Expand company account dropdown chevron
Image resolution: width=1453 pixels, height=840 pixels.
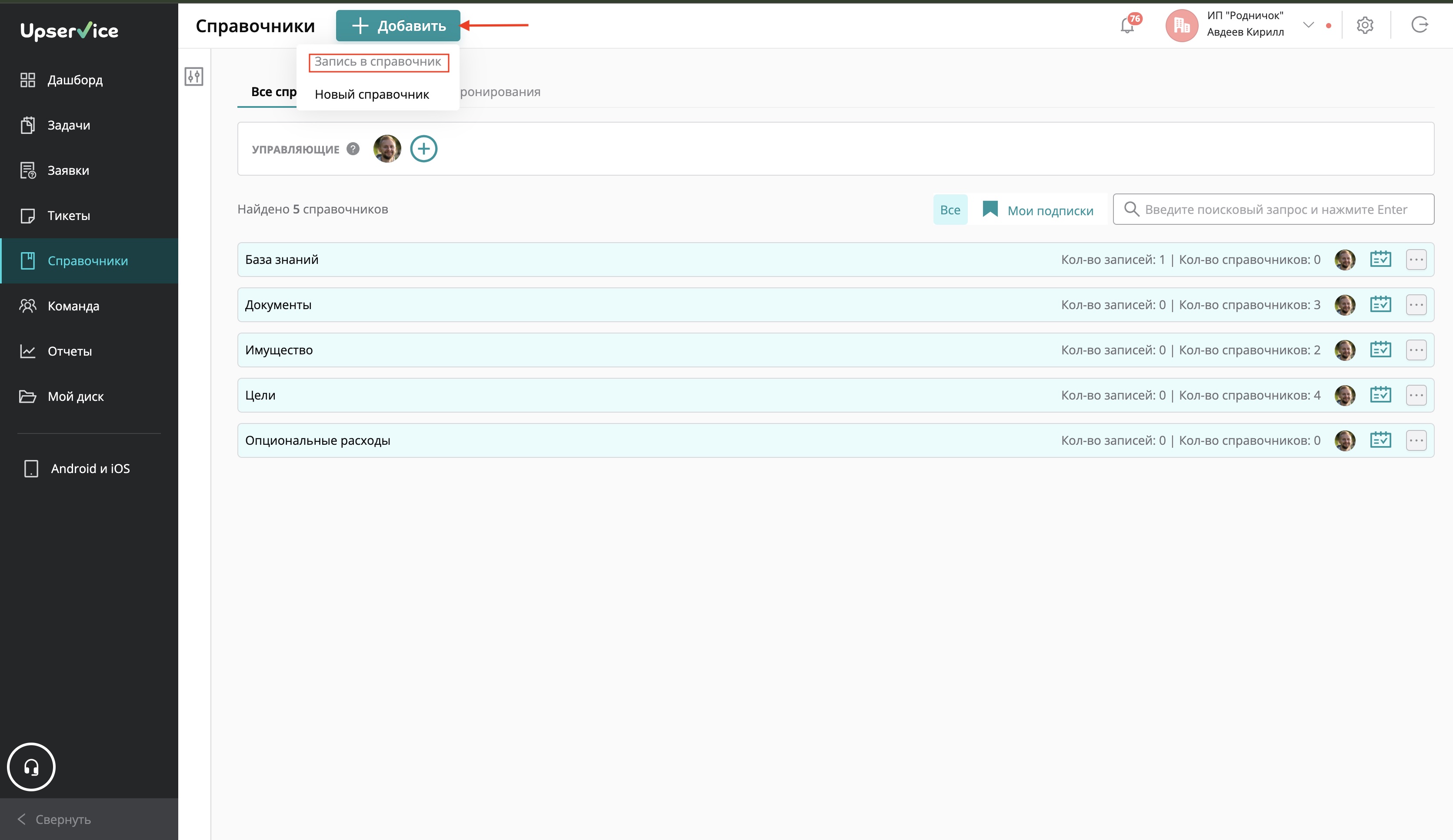coord(1308,25)
